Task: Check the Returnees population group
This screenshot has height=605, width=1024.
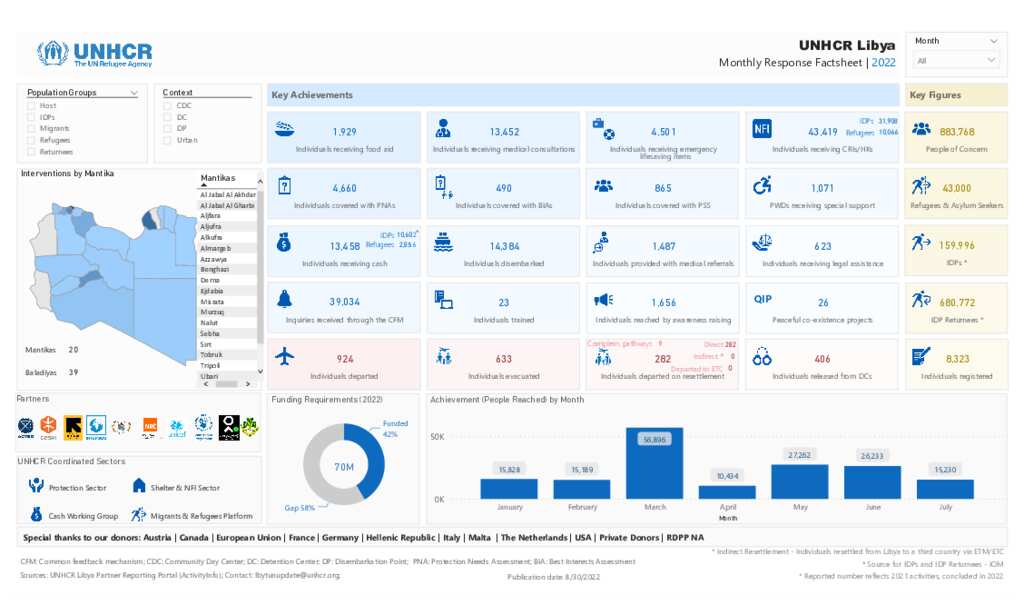Action: (31, 152)
